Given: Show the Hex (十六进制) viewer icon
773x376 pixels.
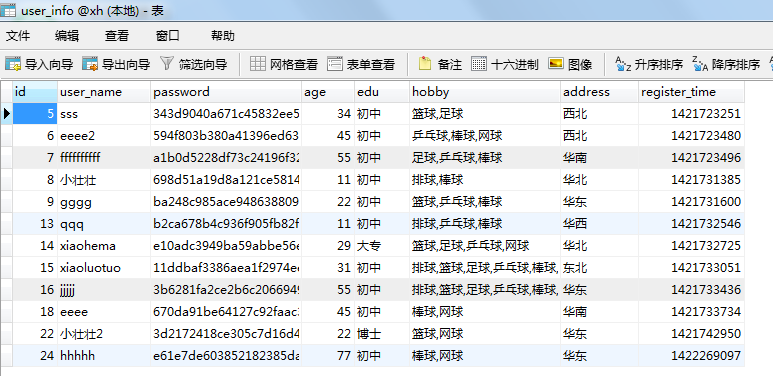Looking at the screenshot, I should (x=479, y=64).
